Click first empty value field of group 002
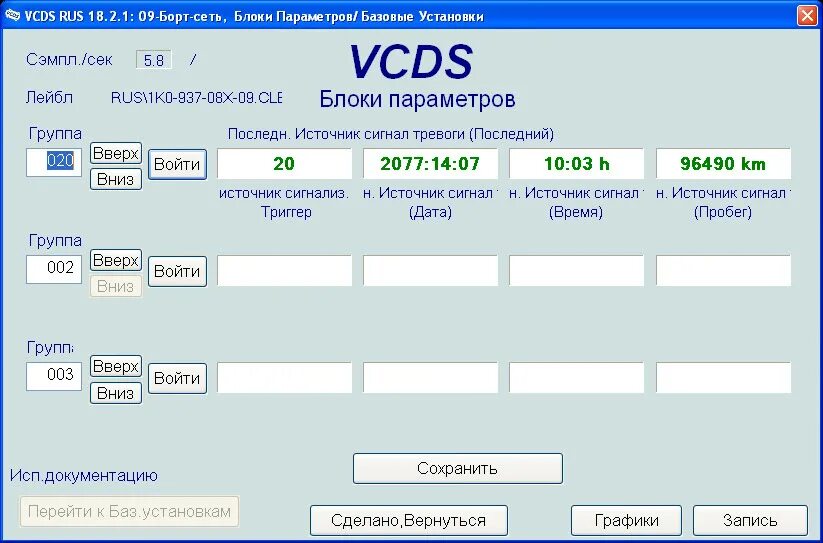Image resolution: width=823 pixels, height=543 pixels. point(284,271)
